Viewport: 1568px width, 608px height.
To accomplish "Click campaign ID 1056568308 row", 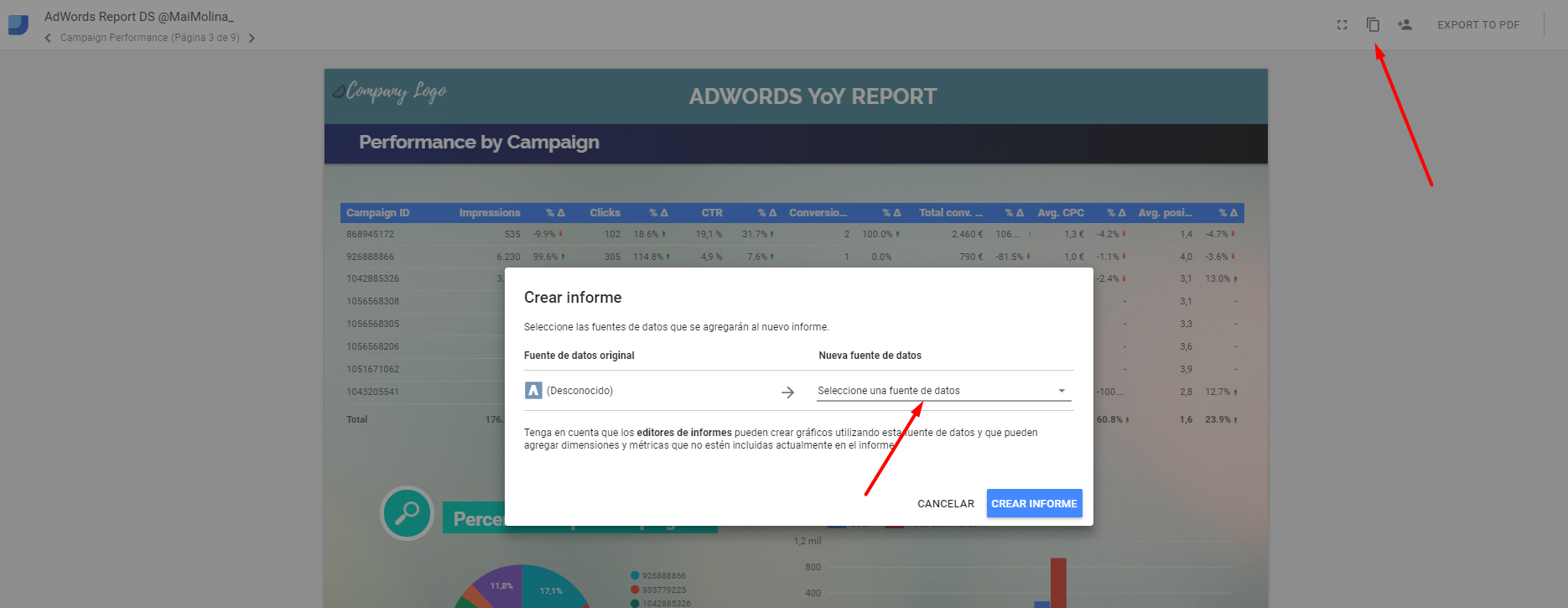I will (x=373, y=301).
